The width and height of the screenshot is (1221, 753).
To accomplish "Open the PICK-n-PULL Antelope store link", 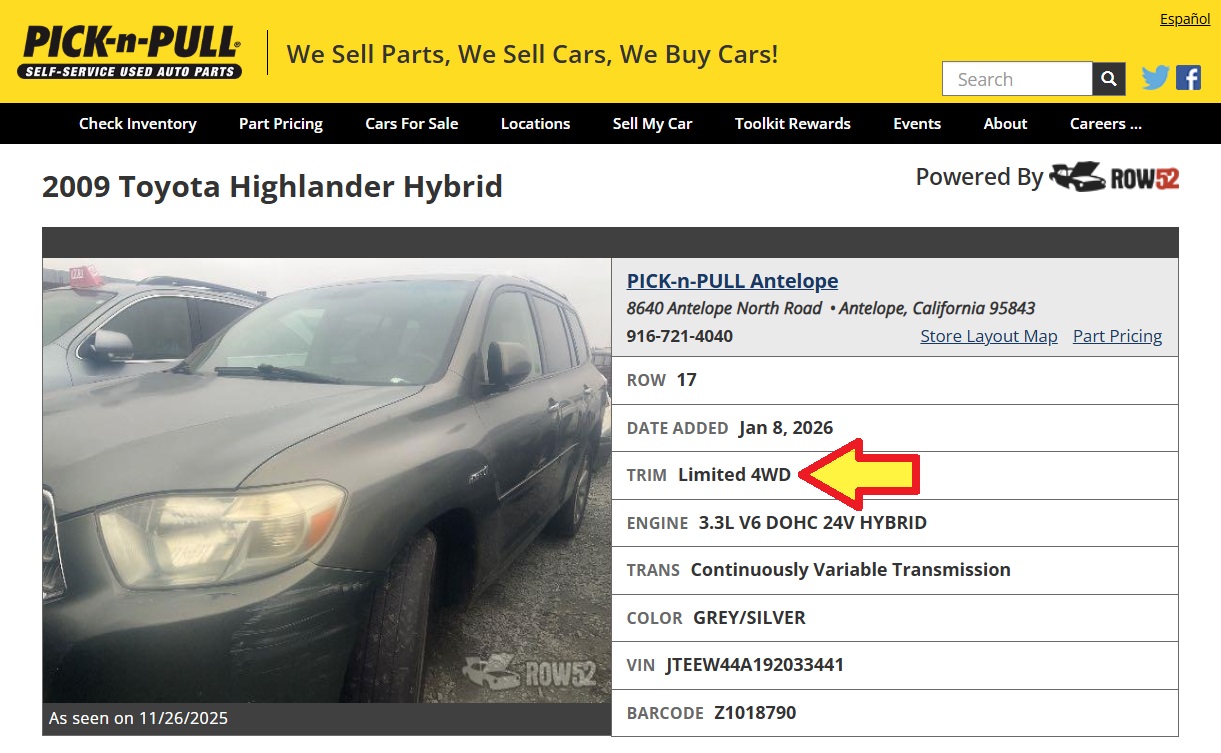I will pyautogui.click(x=733, y=281).
